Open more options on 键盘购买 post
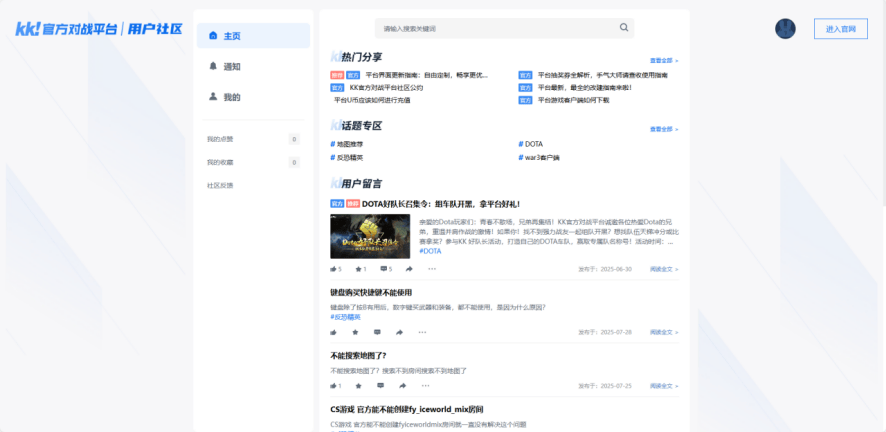This screenshot has width=886, height=432. tap(422, 332)
